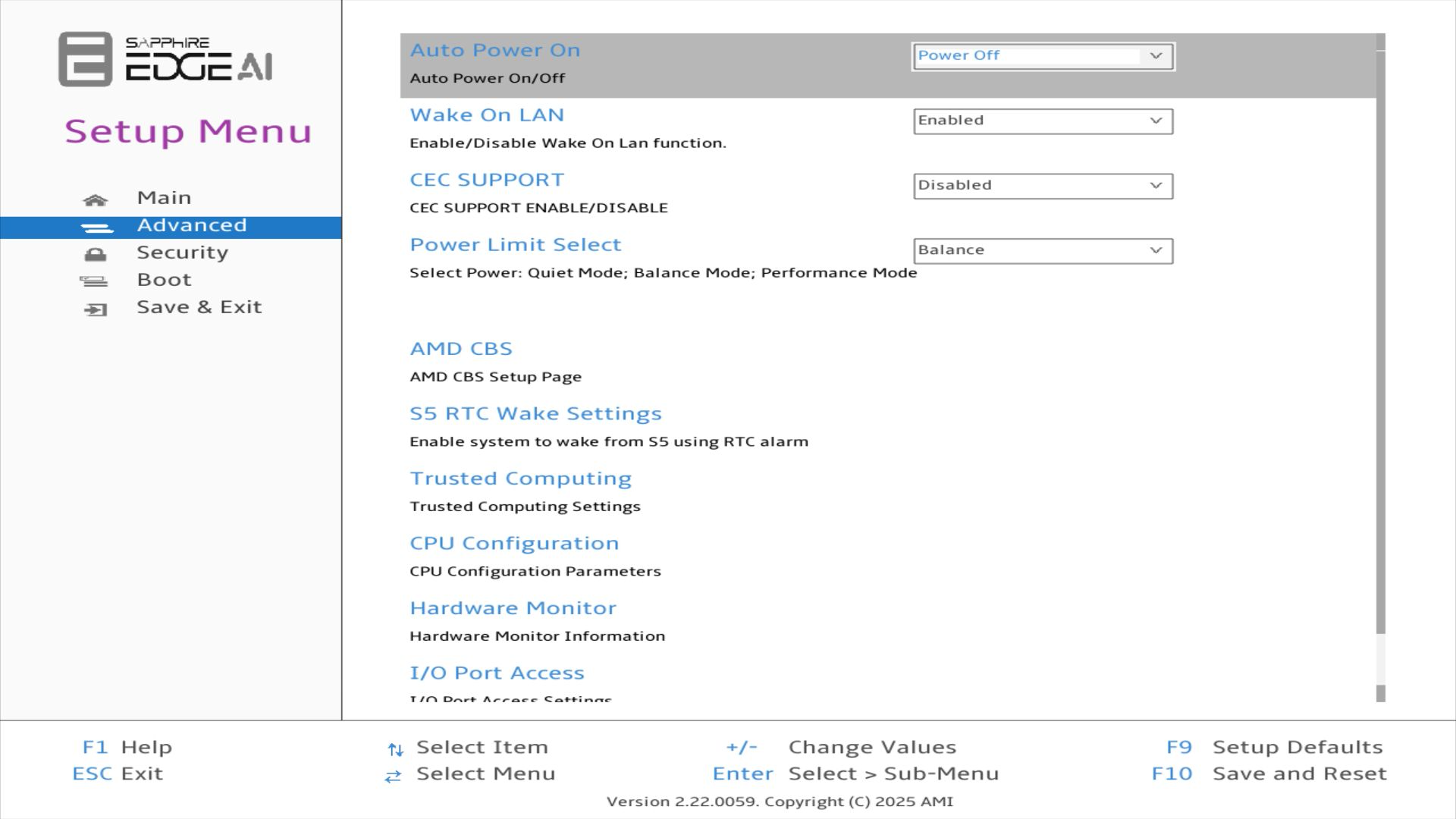Click the Sapphire Edge AI logo
This screenshot has height=819, width=1456.
coord(165,59)
